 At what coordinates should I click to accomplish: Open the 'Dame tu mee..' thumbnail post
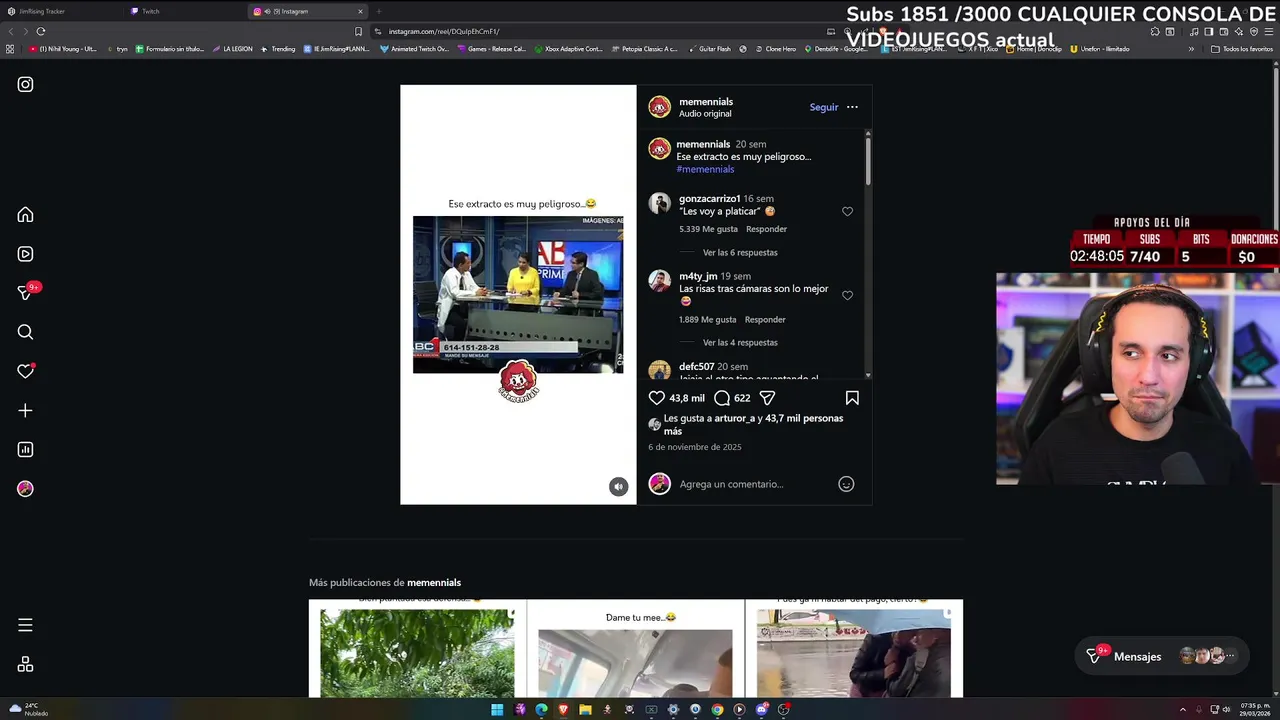coord(635,649)
